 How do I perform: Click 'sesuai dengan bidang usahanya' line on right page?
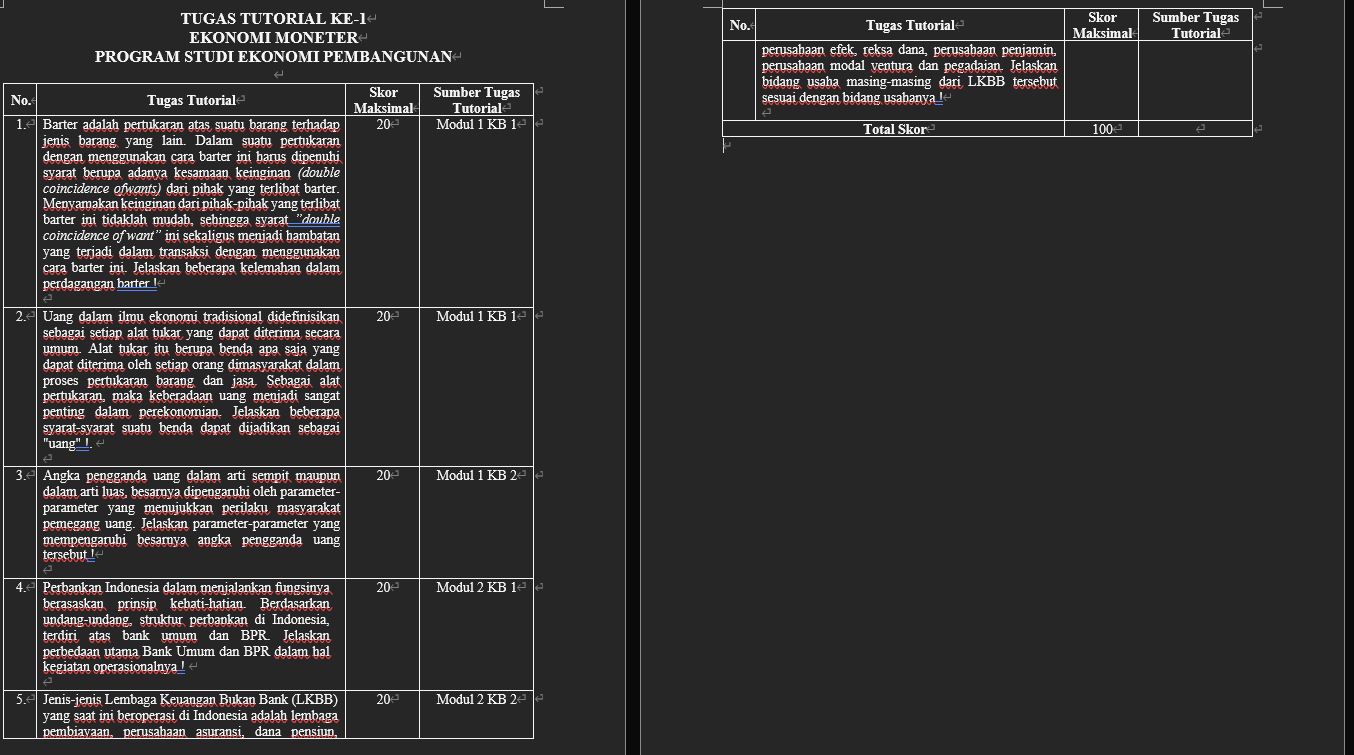pos(851,98)
